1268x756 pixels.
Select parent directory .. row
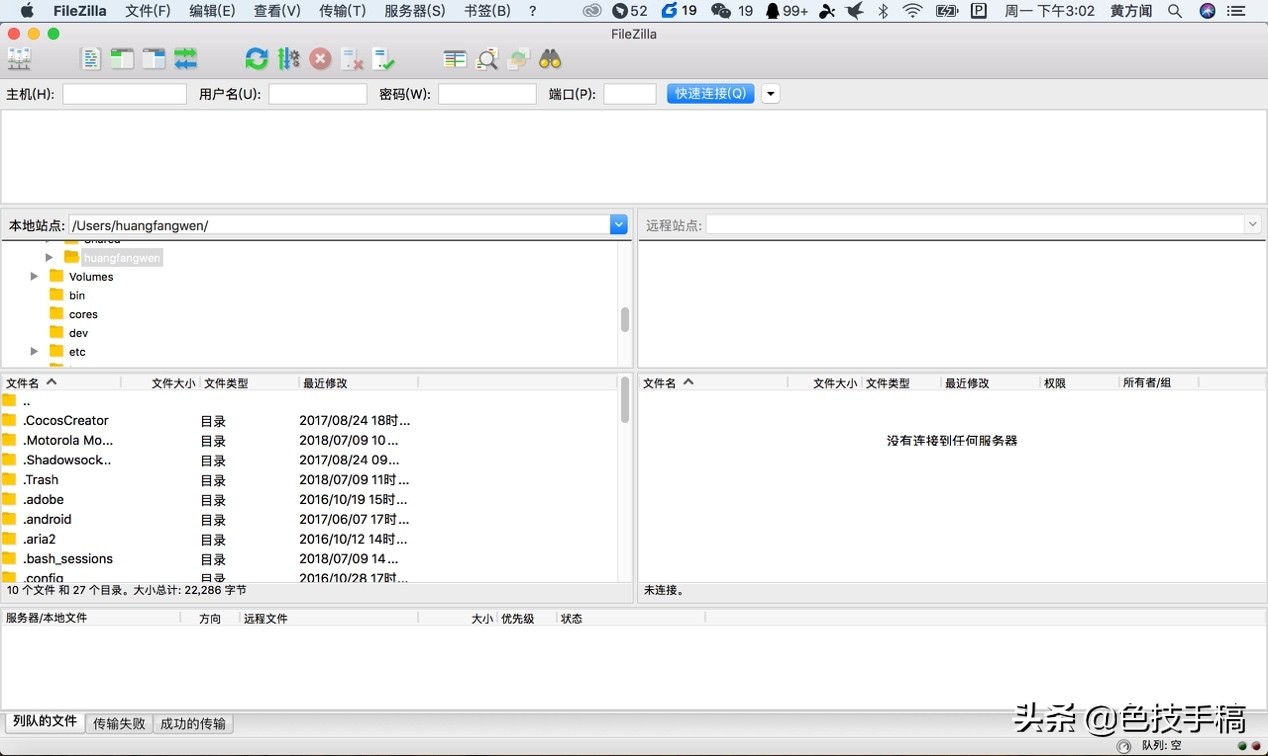pyautogui.click(x=309, y=401)
